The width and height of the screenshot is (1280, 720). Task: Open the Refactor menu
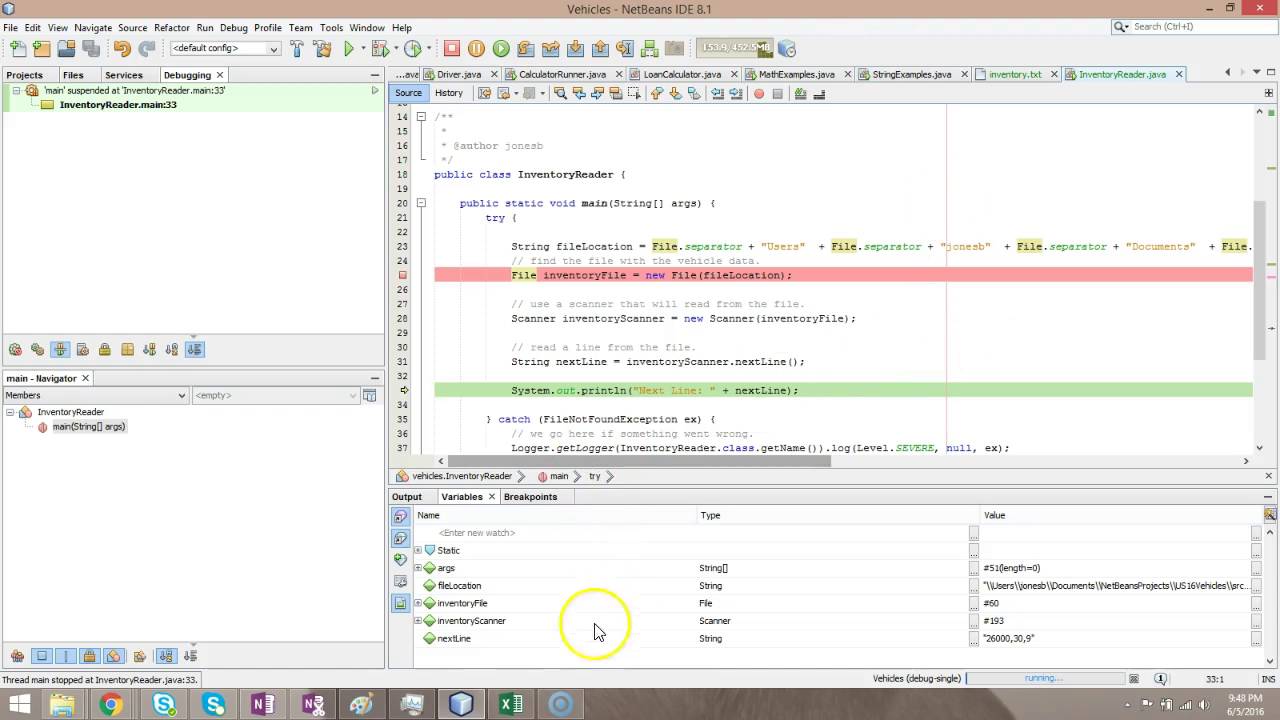(x=171, y=28)
